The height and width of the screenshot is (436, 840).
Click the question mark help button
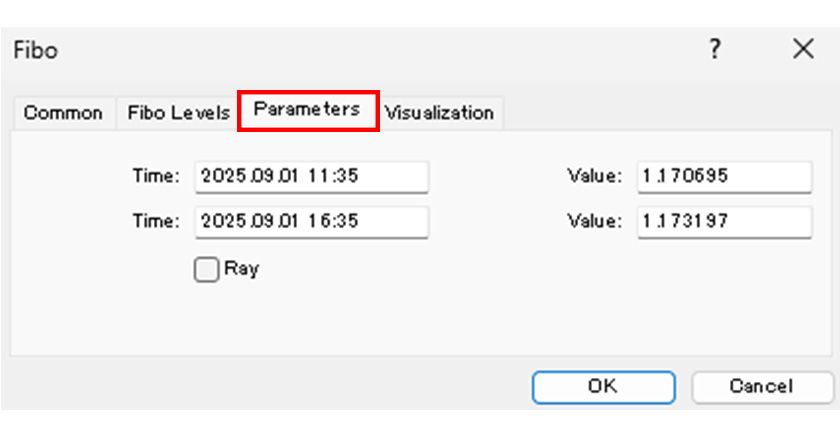[715, 50]
